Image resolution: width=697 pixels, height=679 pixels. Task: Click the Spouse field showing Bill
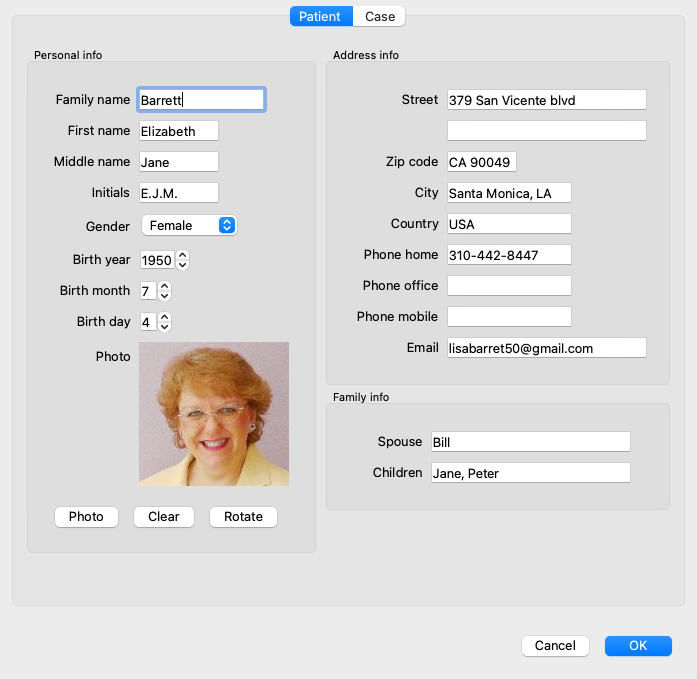531,442
